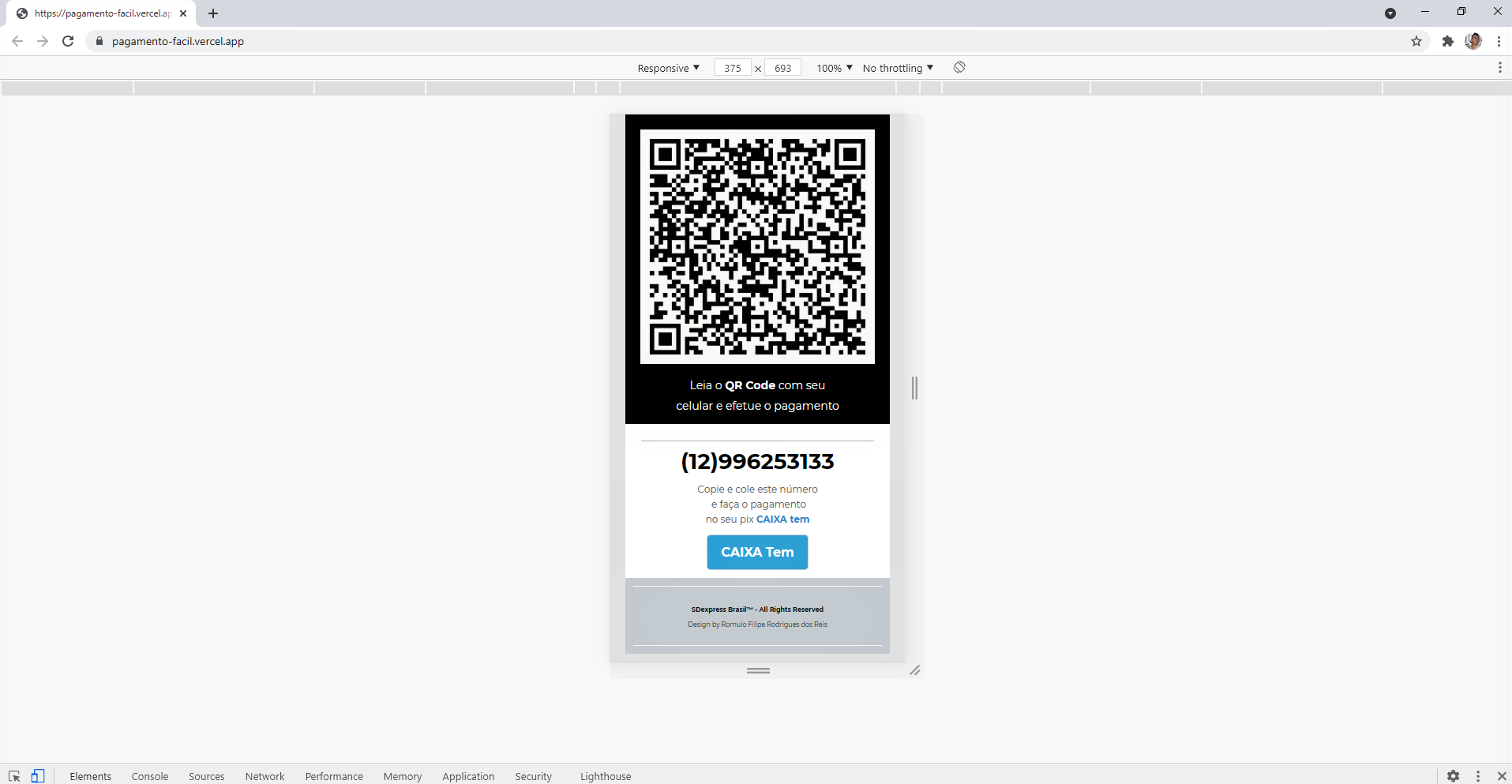This screenshot has height=784, width=1512.
Task: Click the right-side viewport resize handle
Action: pyautogui.click(x=914, y=388)
